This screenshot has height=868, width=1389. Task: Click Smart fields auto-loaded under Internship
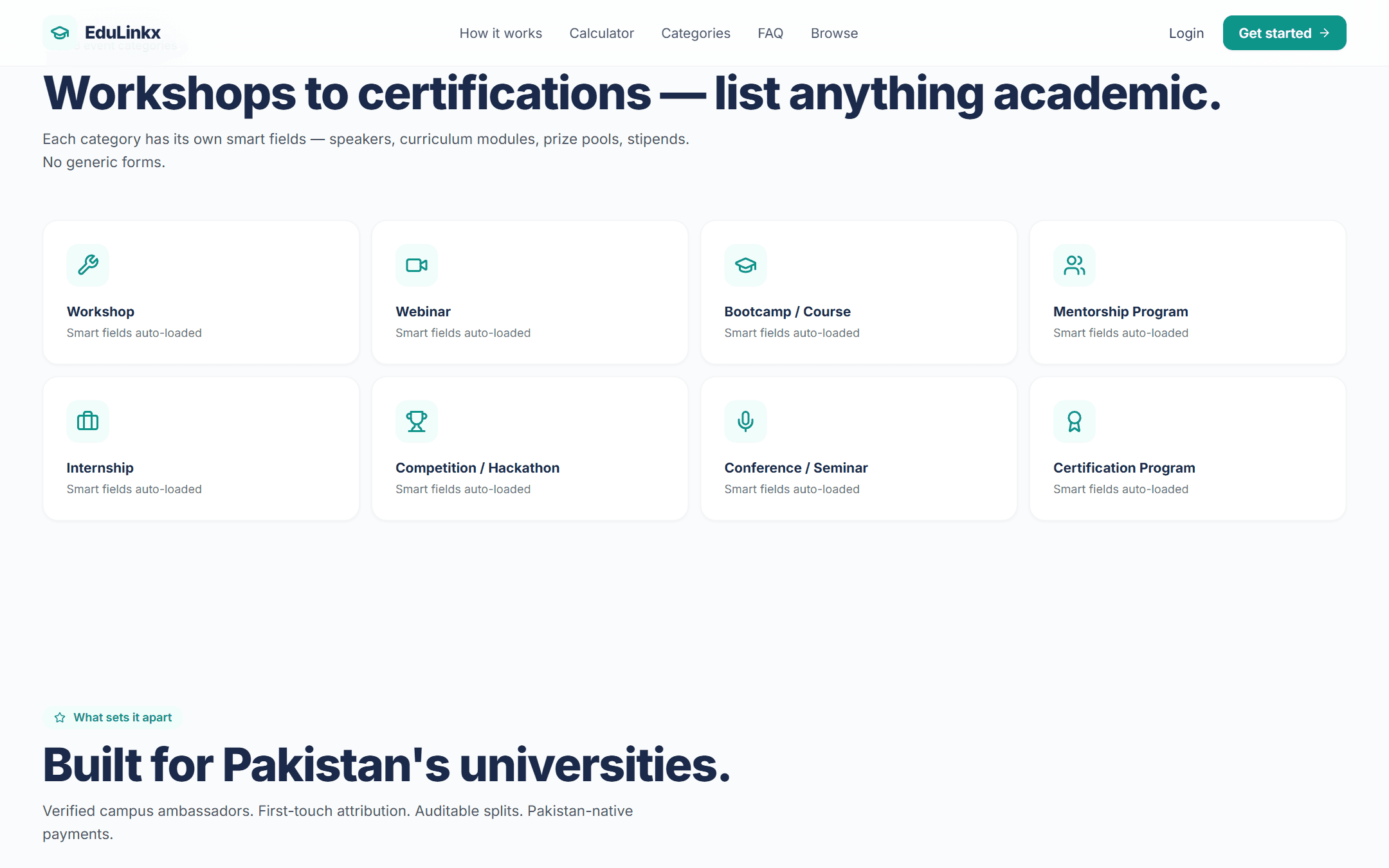click(x=134, y=489)
